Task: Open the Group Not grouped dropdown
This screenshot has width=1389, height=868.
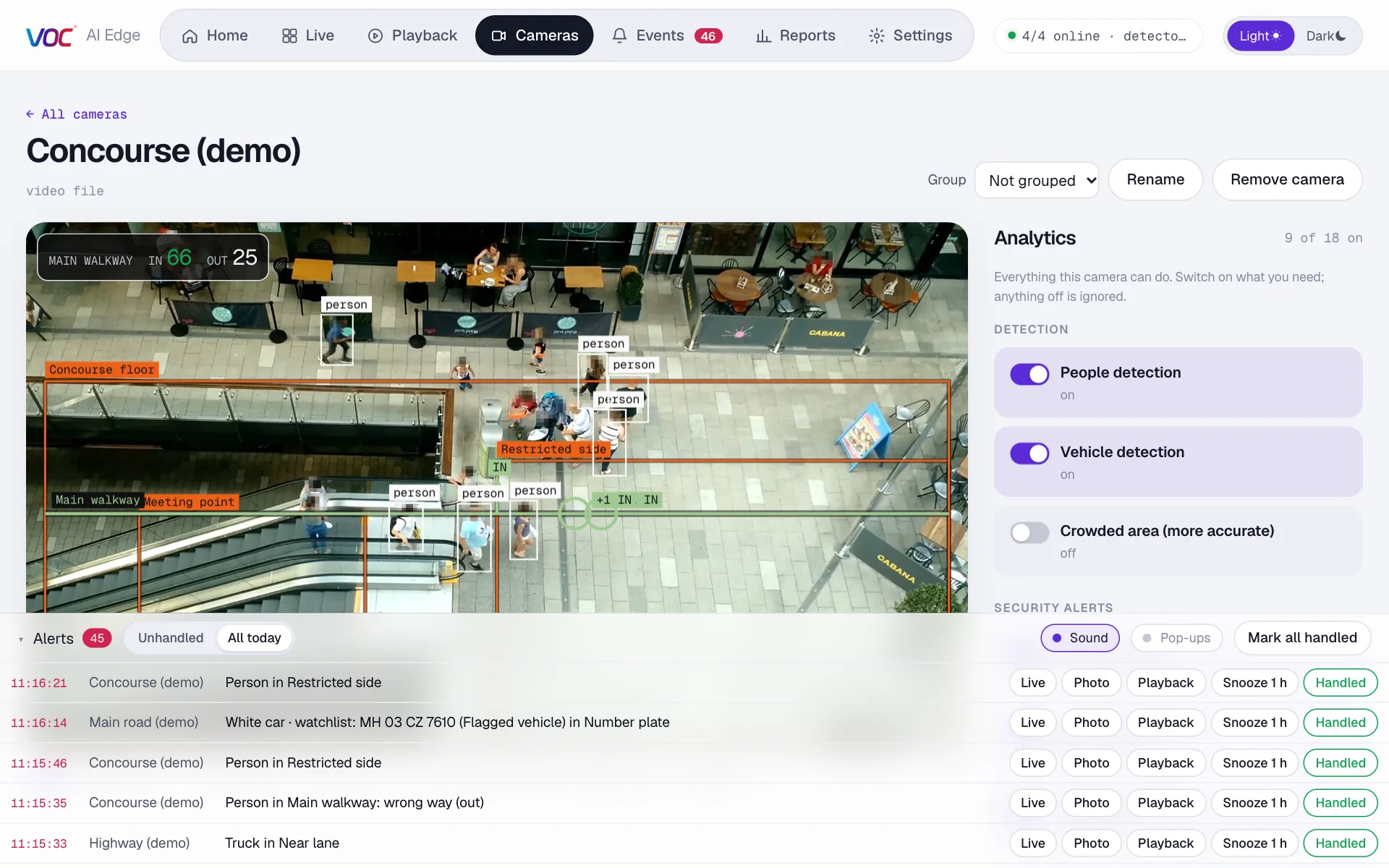Action: [1037, 180]
